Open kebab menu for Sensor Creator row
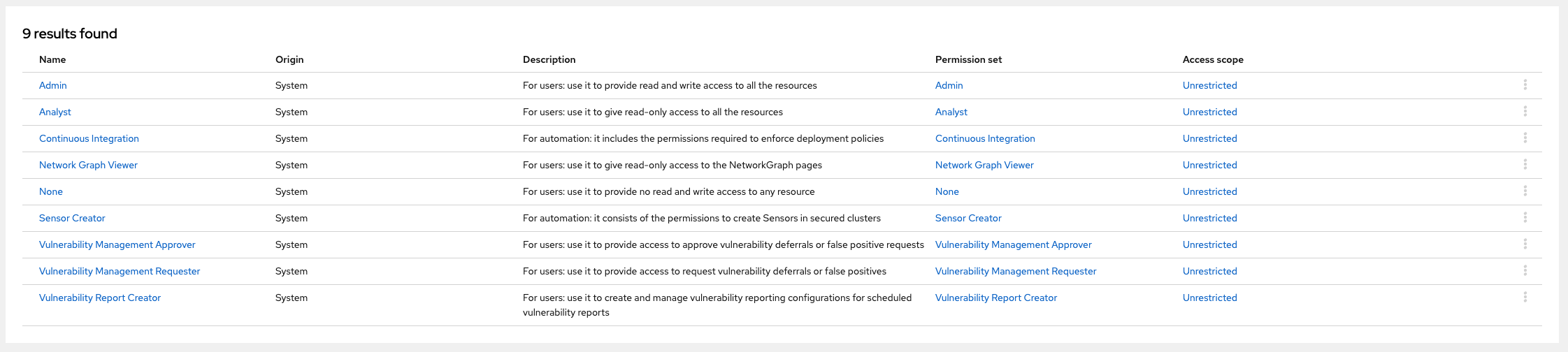Image resolution: width=1568 pixels, height=352 pixels. (1525, 218)
